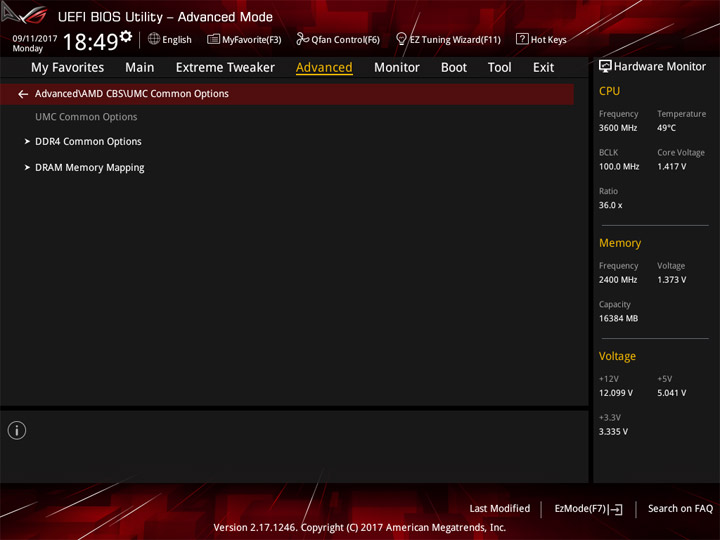720x540 pixels.
Task: Switch to Main tab
Action: 140,68
